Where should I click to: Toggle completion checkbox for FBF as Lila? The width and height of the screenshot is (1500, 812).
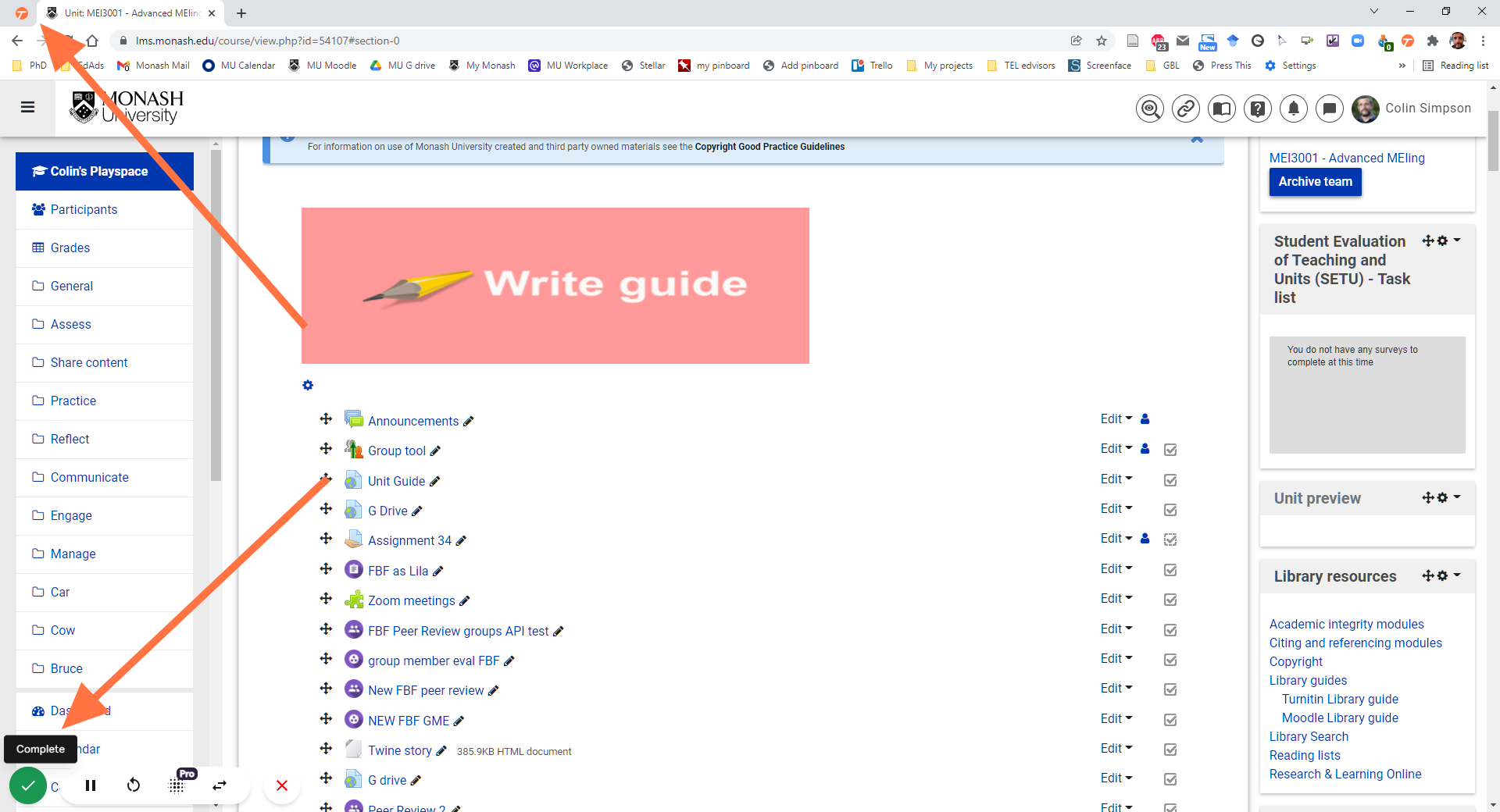(1170, 570)
